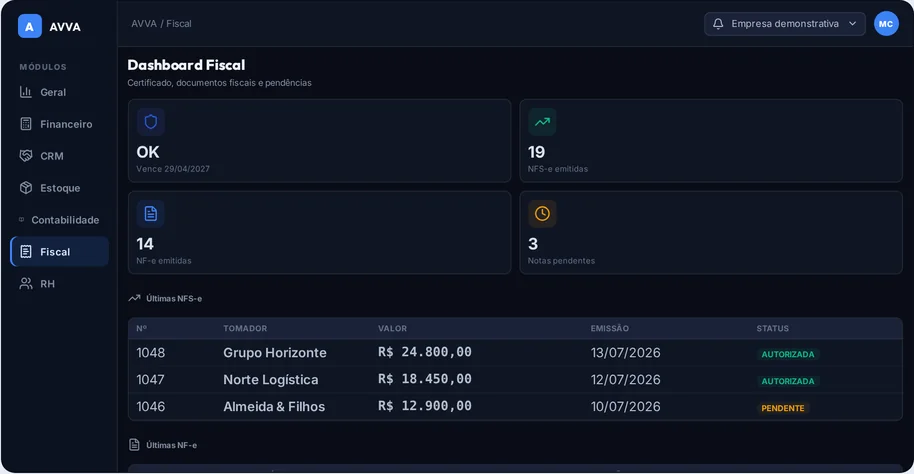Click the AVVA breadcrumb link
Viewport: 914px width, 474px height.
point(144,24)
